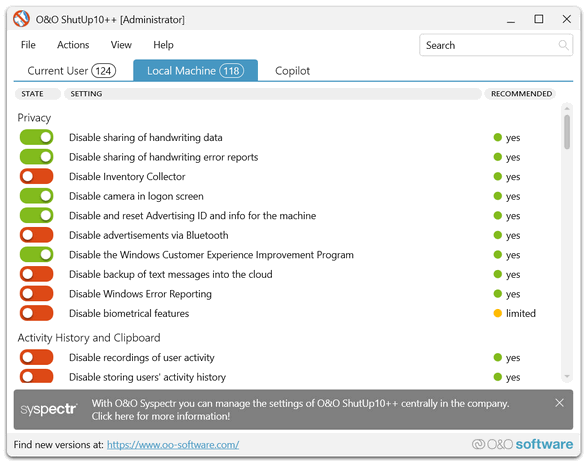The width and height of the screenshot is (588, 464).
Task: Close the Syspectr banner with X
Action: point(559,403)
